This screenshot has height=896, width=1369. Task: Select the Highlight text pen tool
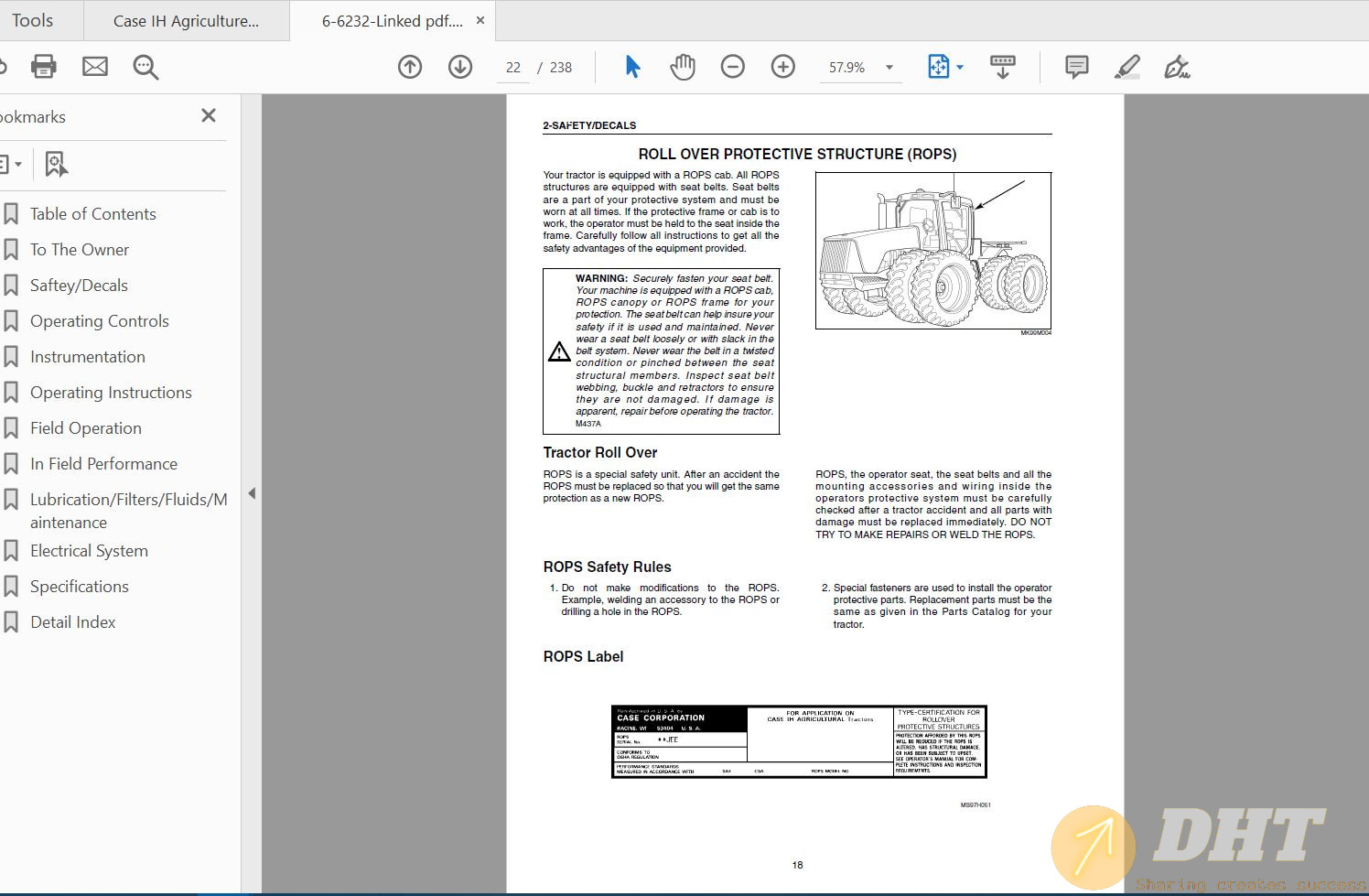click(x=1127, y=67)
